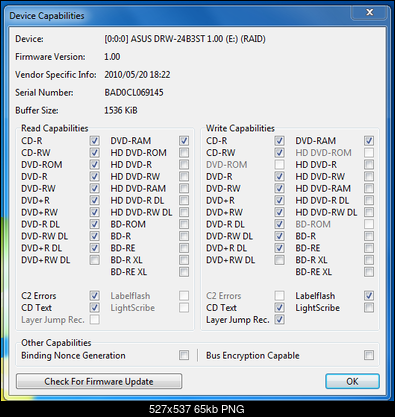Enable Bus Encryption Capable checkbox
The height and width of the screenshot is (417, 395).
(369, 355)
